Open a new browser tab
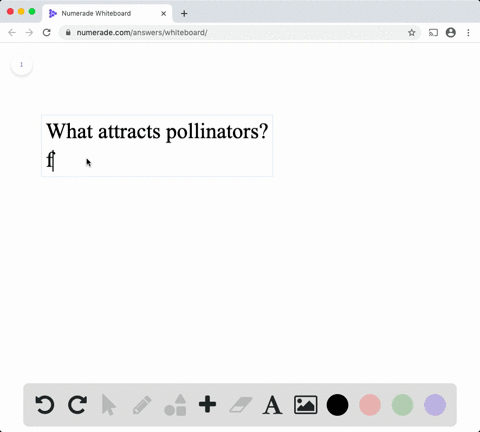 point(184,13)
